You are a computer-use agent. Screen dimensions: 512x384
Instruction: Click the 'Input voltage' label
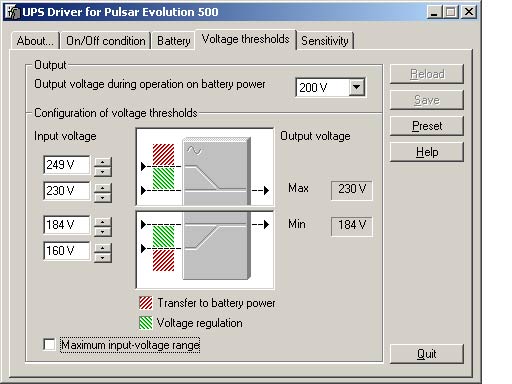(65, 136)
